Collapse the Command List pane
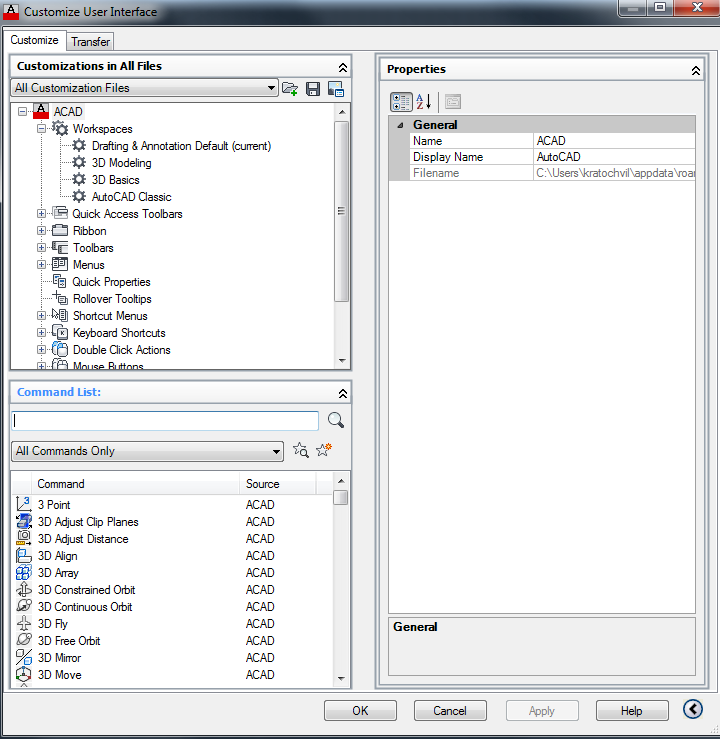The height and width of the screenshot is (739, 720). 343,393
